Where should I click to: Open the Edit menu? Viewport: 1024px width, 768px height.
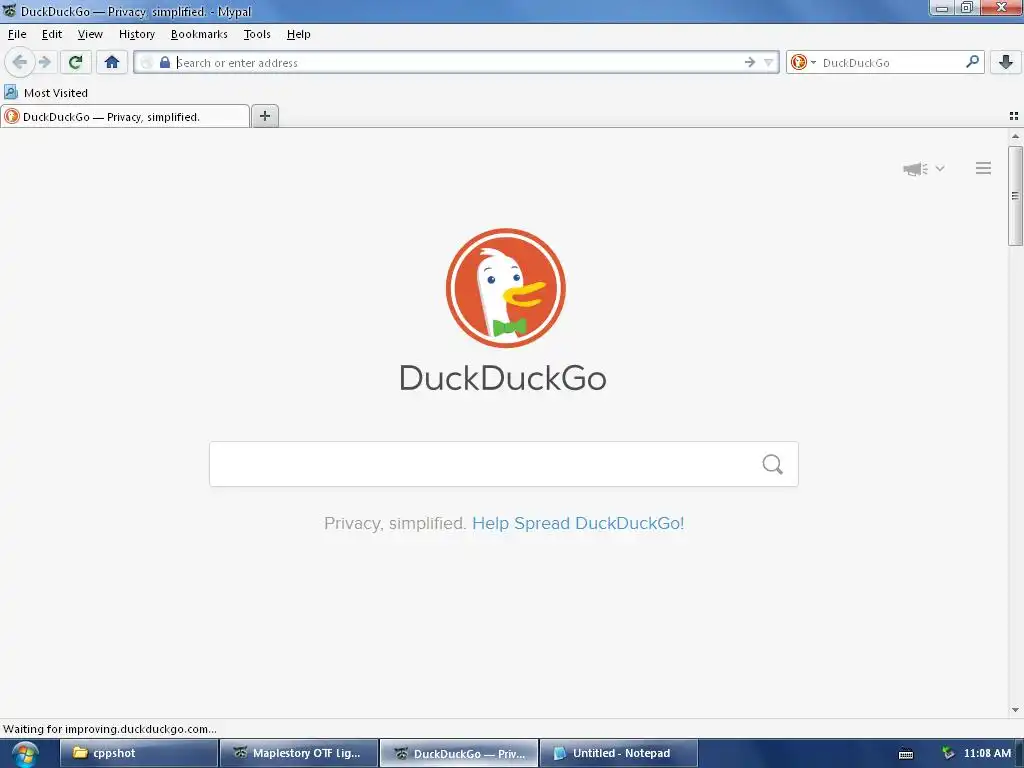52,34
